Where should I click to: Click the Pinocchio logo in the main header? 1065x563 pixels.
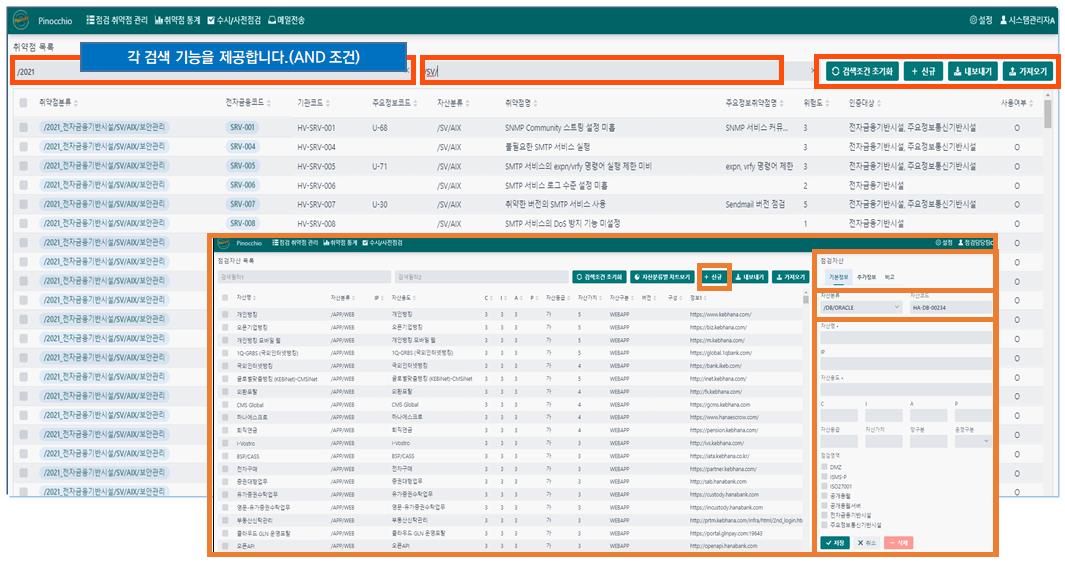pos(21,20)
